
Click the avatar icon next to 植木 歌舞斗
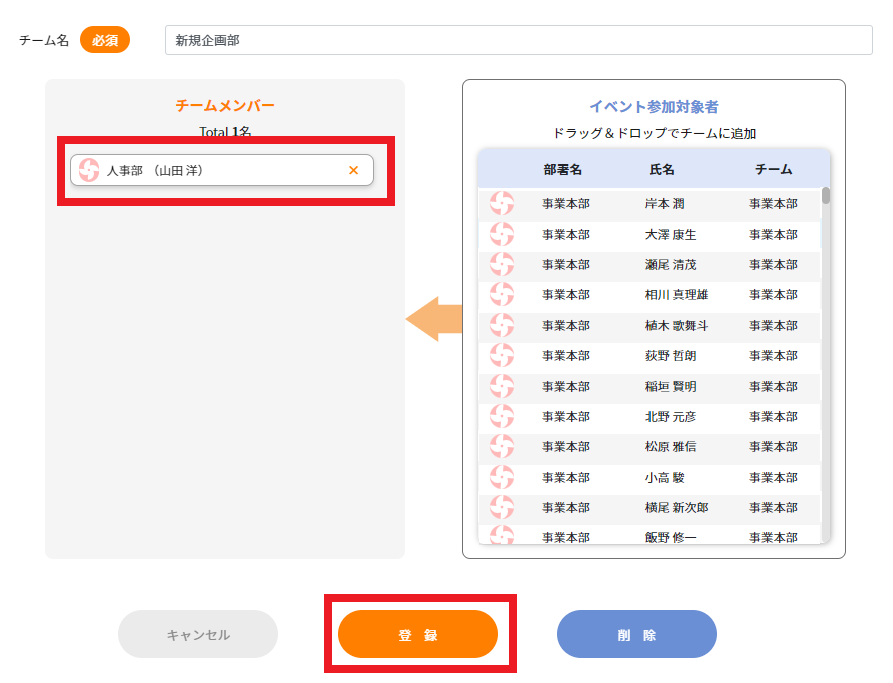point(501,325)
